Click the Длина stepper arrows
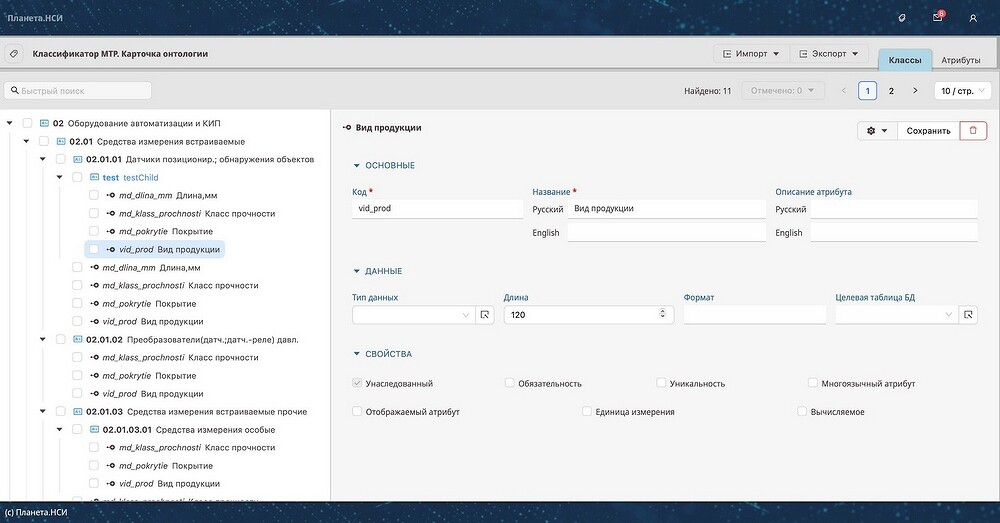1000x523 pixels. (x=663, y=314)
